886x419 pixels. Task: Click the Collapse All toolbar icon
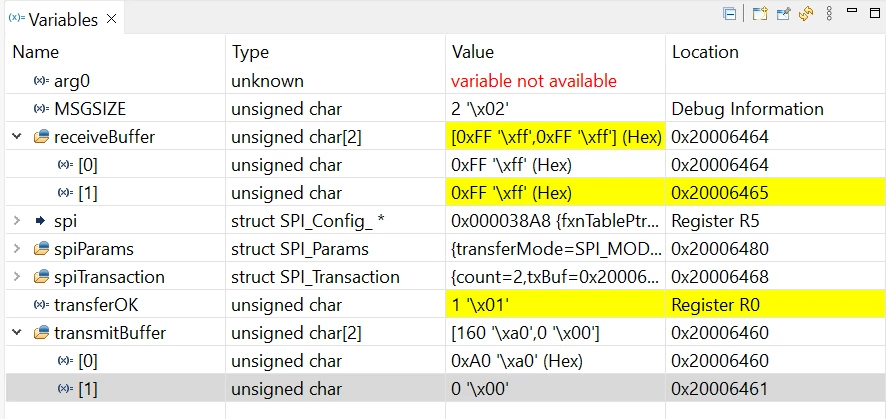pyautogui.click(x=729, y=14)
